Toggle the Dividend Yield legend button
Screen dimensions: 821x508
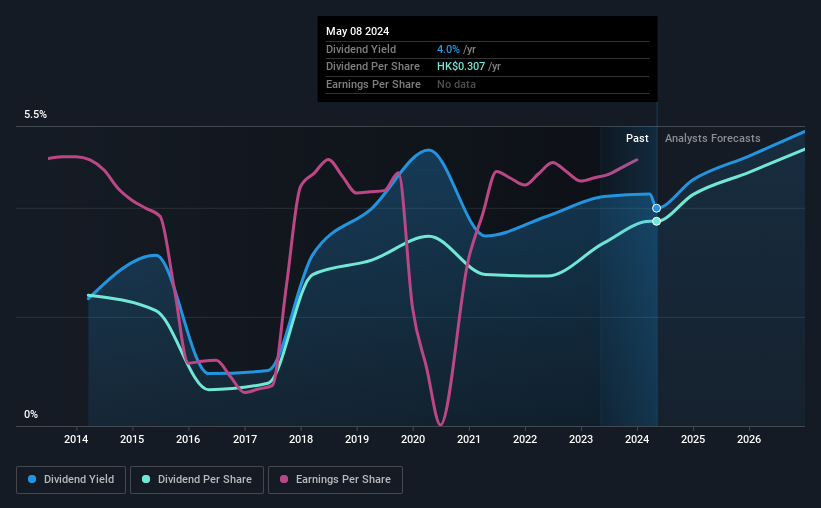71,480
